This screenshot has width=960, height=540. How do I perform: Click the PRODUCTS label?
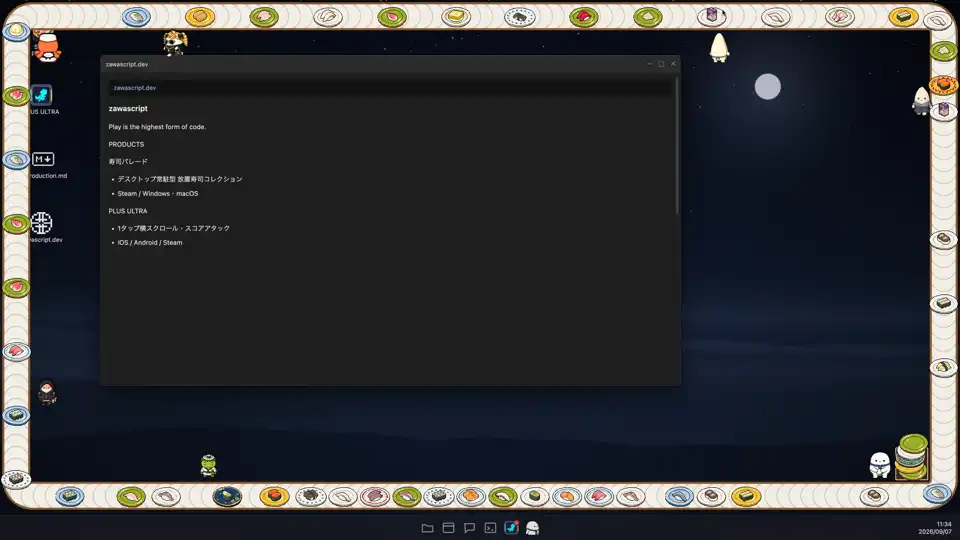tap(126, 144)
